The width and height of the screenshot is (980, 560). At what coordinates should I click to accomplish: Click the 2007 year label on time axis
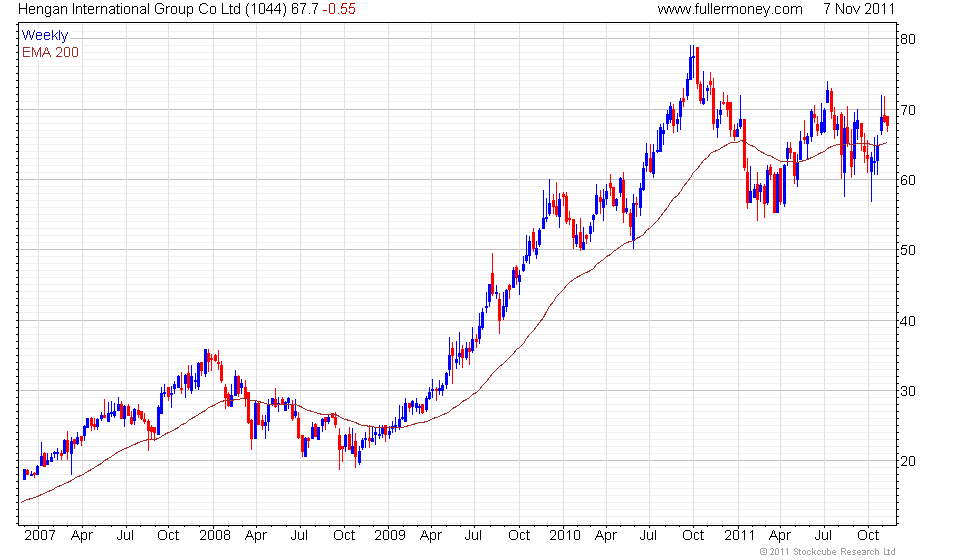(x=40, y=536)
